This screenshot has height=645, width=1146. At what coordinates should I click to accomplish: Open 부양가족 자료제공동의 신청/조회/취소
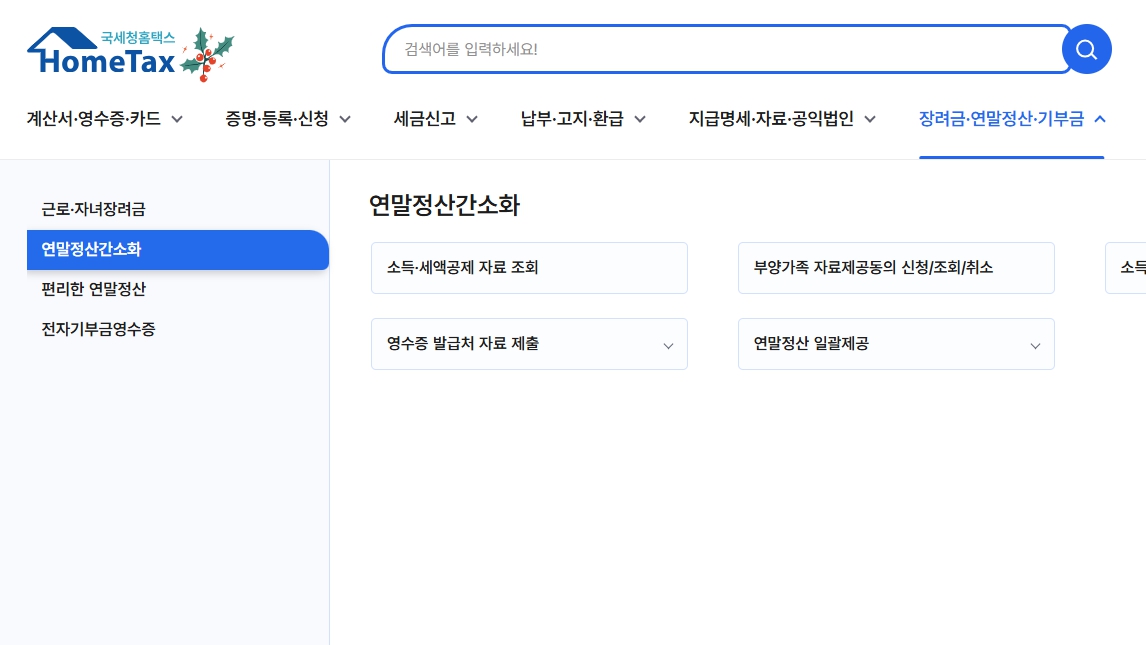[896, 268]
